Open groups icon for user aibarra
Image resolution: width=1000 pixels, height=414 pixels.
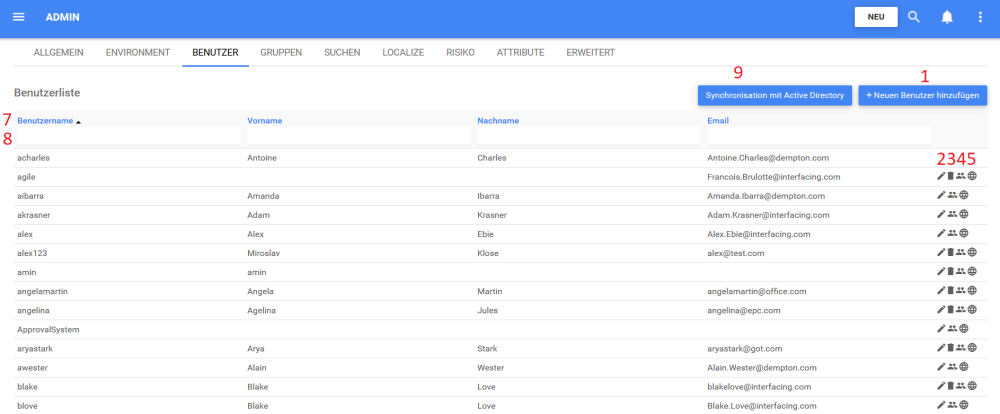pos(952,195)
